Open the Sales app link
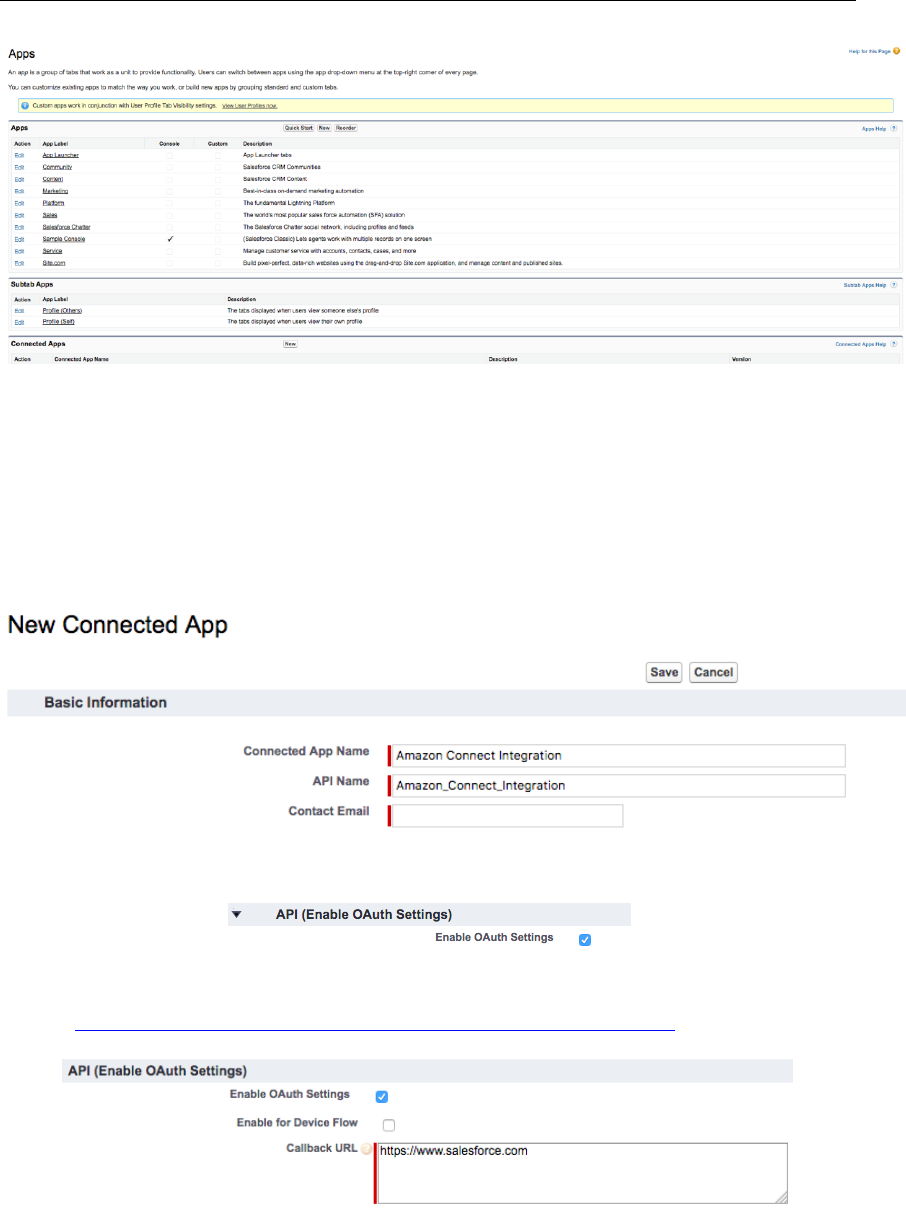Image resolution: width=906 pixels, height=1211 pixels. [x=50, y=214]
